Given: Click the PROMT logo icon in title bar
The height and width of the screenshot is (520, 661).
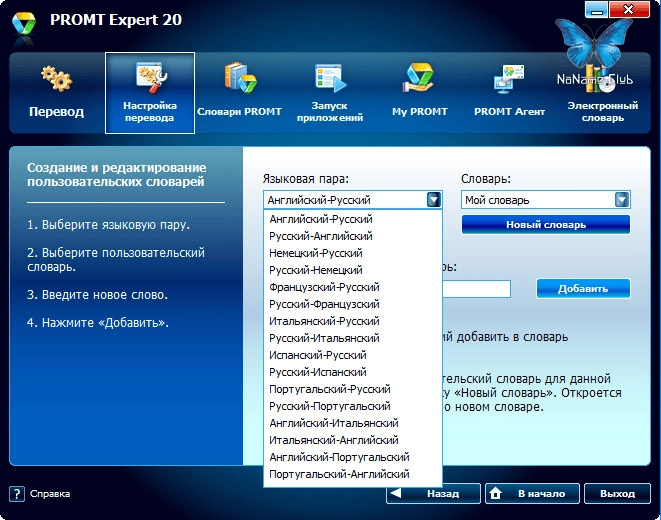Looking at the screenshot, I should (x=24, y=24).
